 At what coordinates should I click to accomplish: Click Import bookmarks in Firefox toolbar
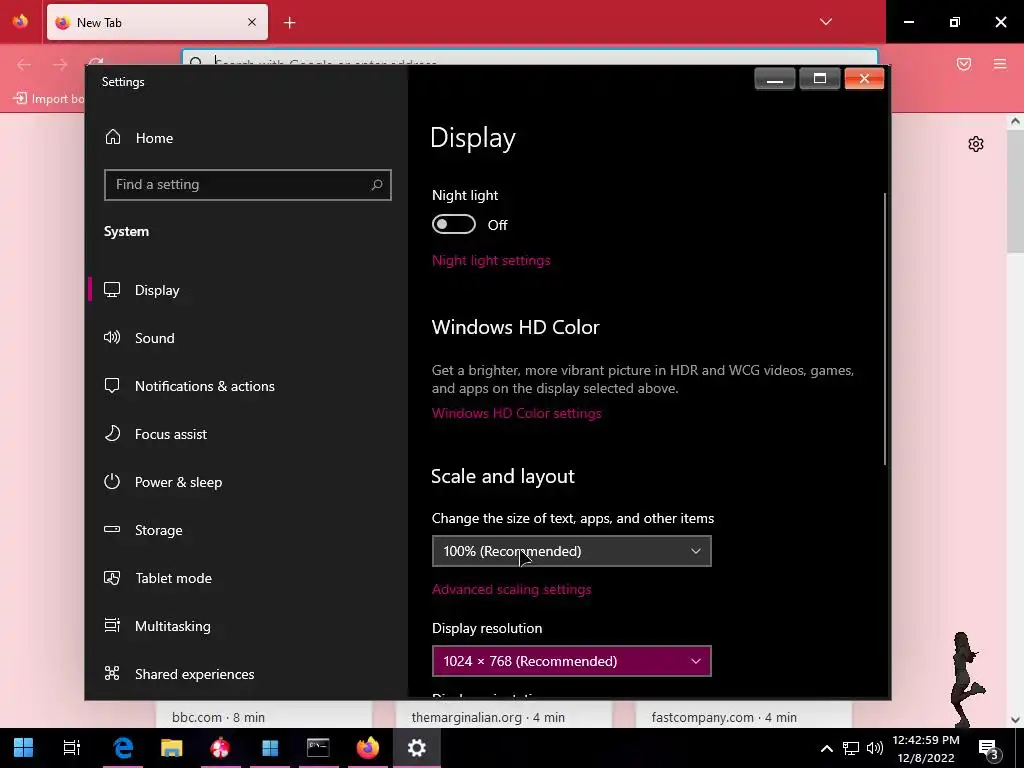[50, 99]
